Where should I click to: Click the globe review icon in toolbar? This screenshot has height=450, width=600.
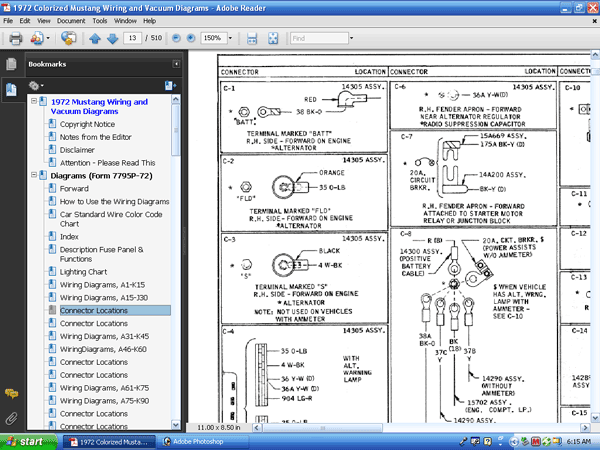[x=68, y=38]
